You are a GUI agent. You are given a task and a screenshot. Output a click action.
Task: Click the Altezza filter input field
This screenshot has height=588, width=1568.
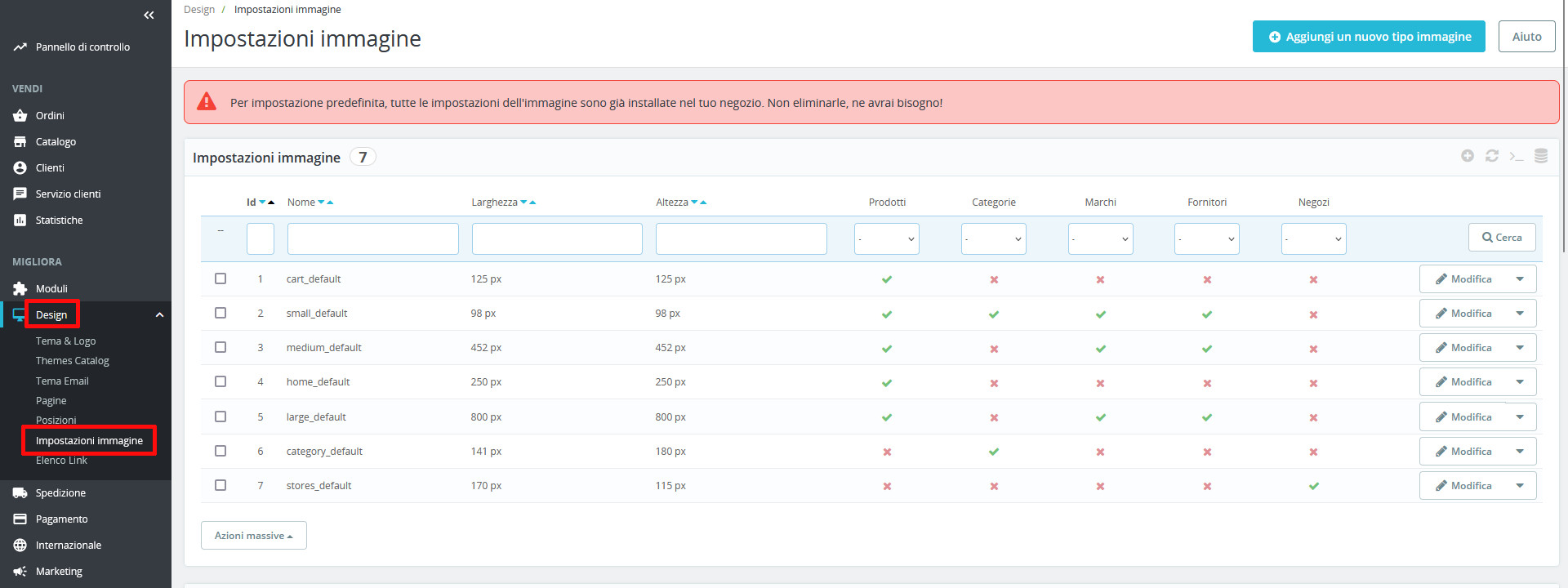[742, 238]
